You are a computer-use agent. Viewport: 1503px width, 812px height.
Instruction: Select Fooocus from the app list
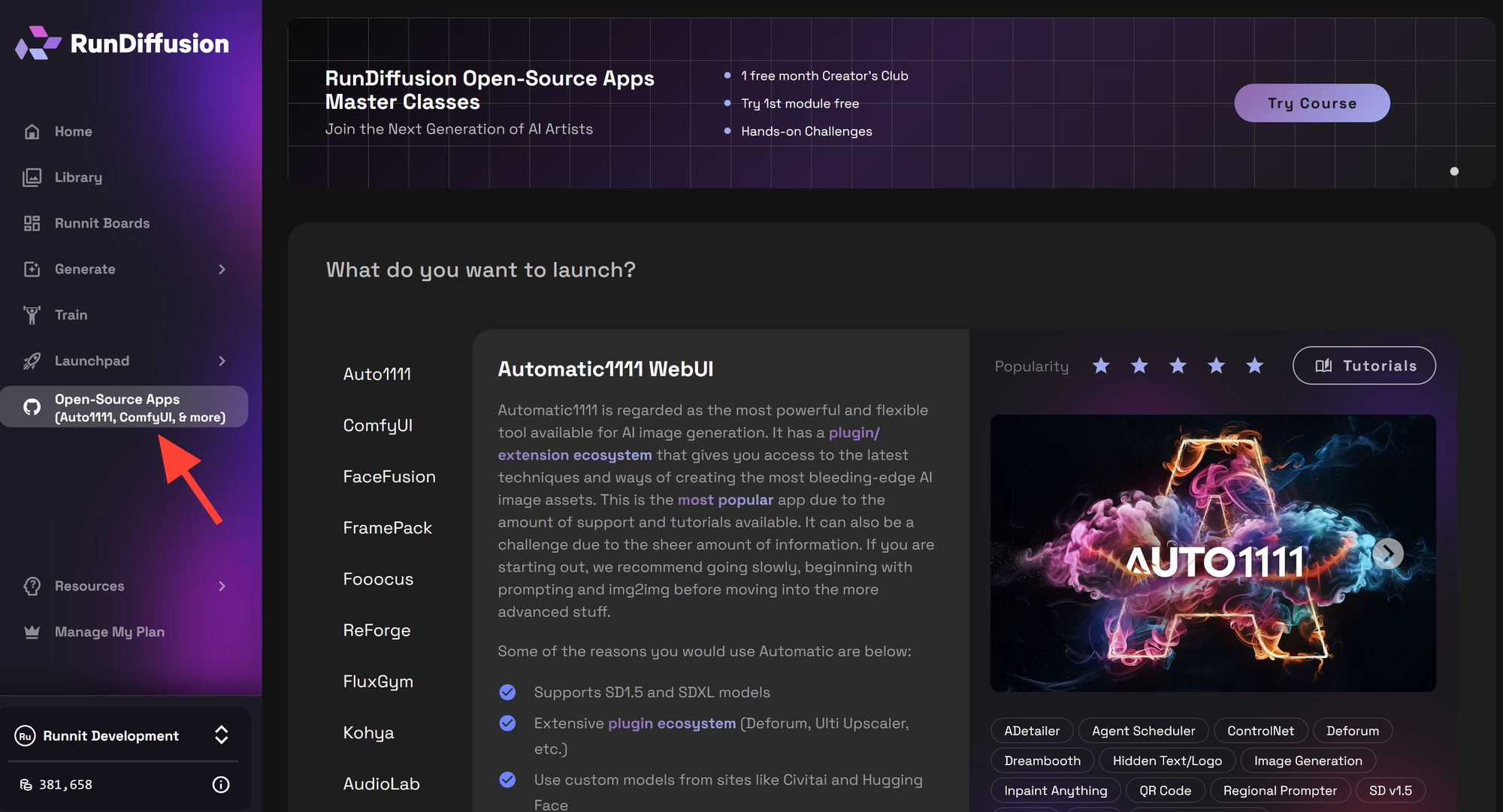(378, 579)
